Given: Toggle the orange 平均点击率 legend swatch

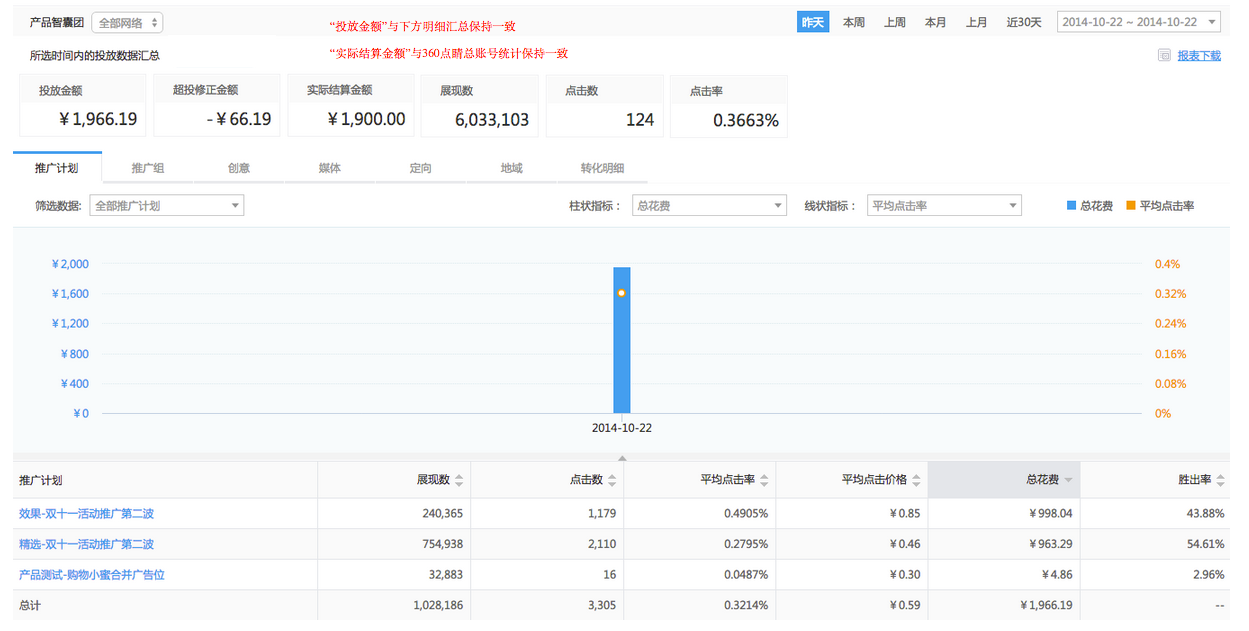Looking at the screenshot, I should [1131, 205].
